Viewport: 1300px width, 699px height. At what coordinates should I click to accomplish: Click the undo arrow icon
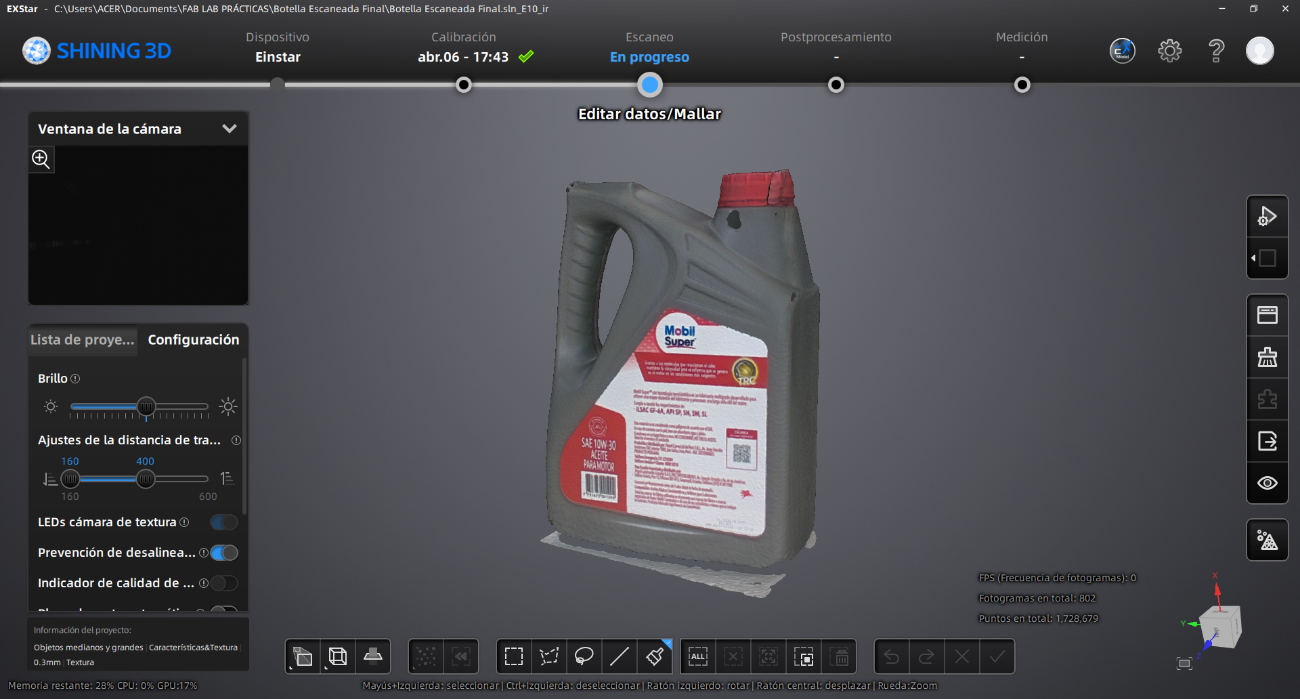(892, 657)
